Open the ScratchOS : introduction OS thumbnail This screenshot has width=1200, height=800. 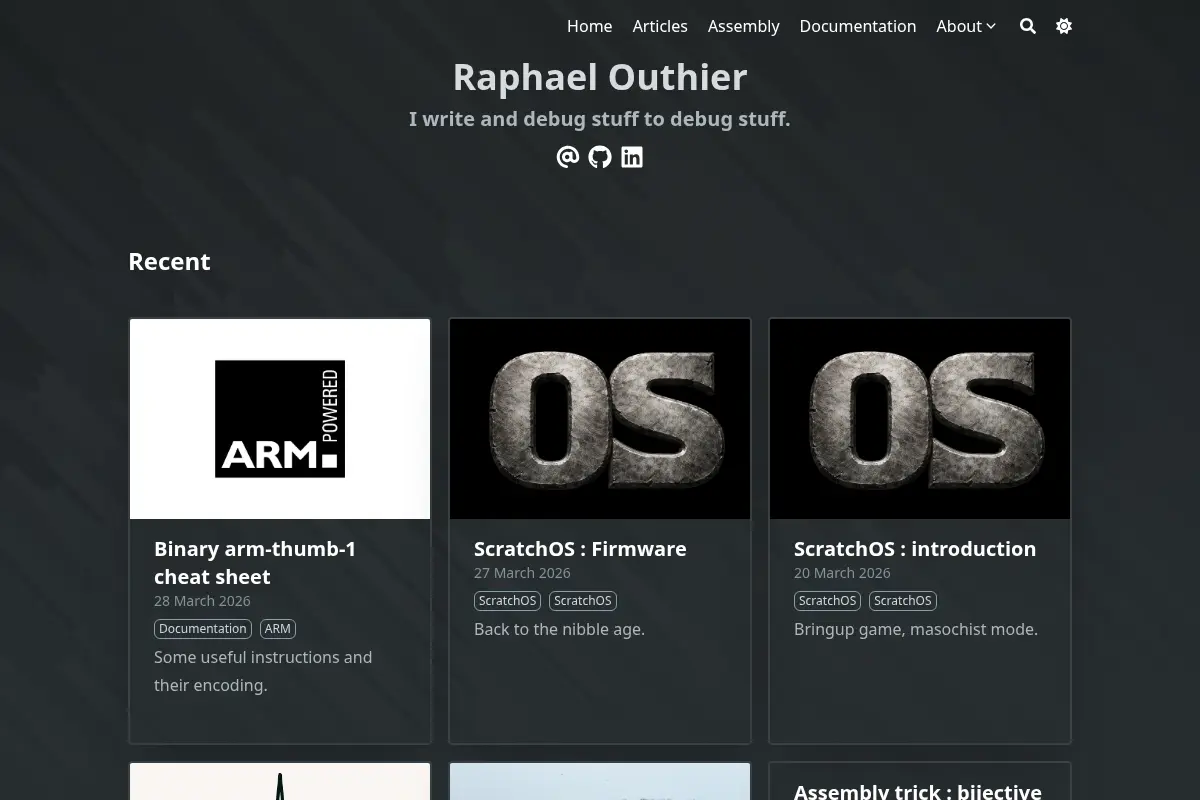pos(920,419)
